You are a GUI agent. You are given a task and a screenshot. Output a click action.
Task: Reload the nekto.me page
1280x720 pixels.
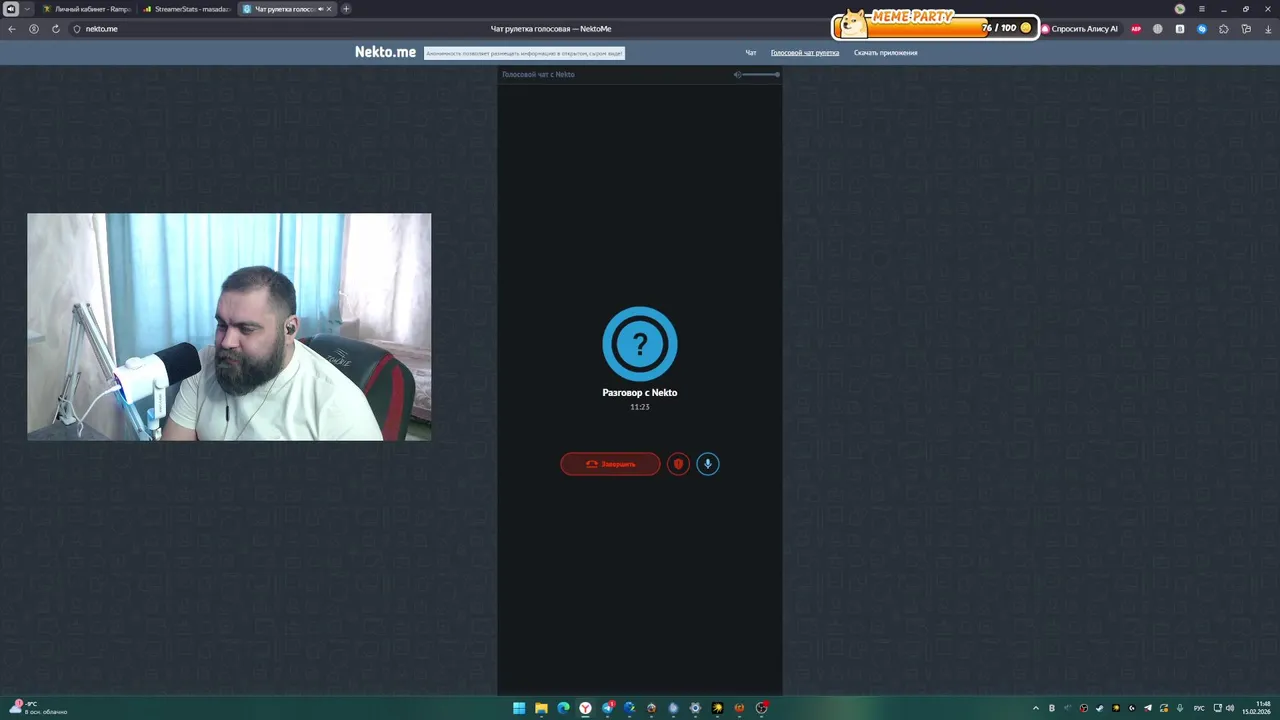click(x=55, y=29)
